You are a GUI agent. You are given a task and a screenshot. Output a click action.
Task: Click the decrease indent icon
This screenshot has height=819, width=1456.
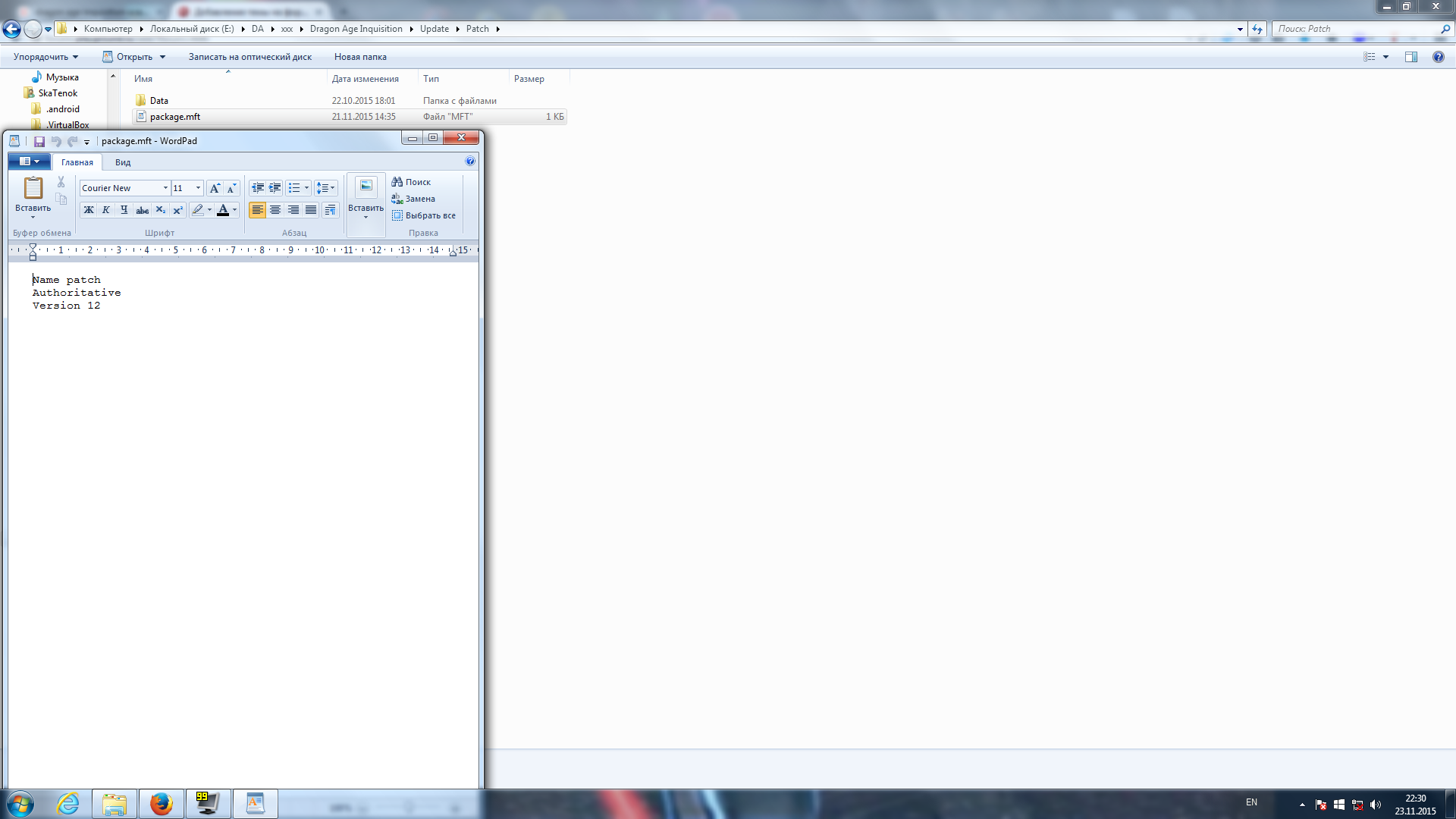pos(258,188)
